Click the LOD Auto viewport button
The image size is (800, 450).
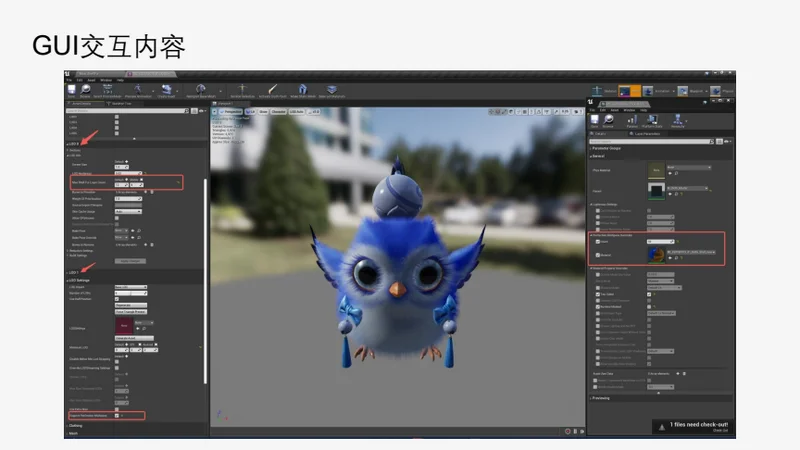(x=297, y=111)
